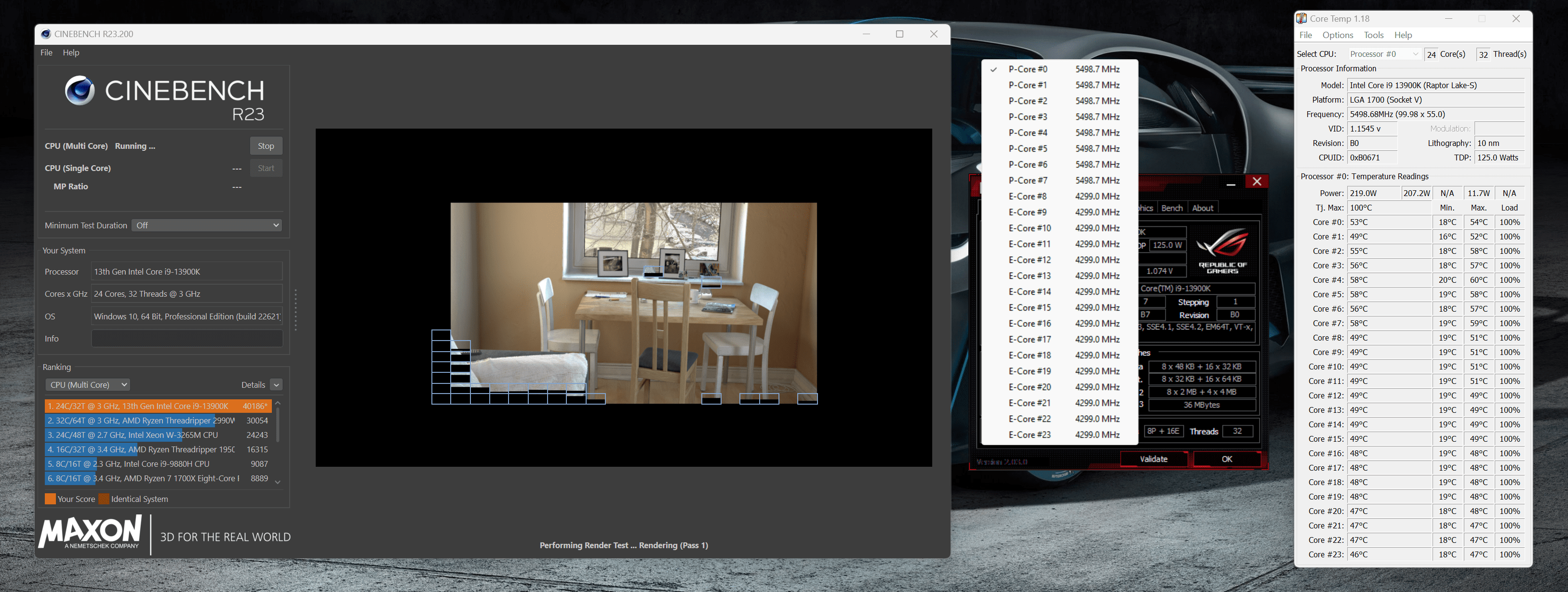Stop the running CPU Multi Core test

tap(266, 146)
